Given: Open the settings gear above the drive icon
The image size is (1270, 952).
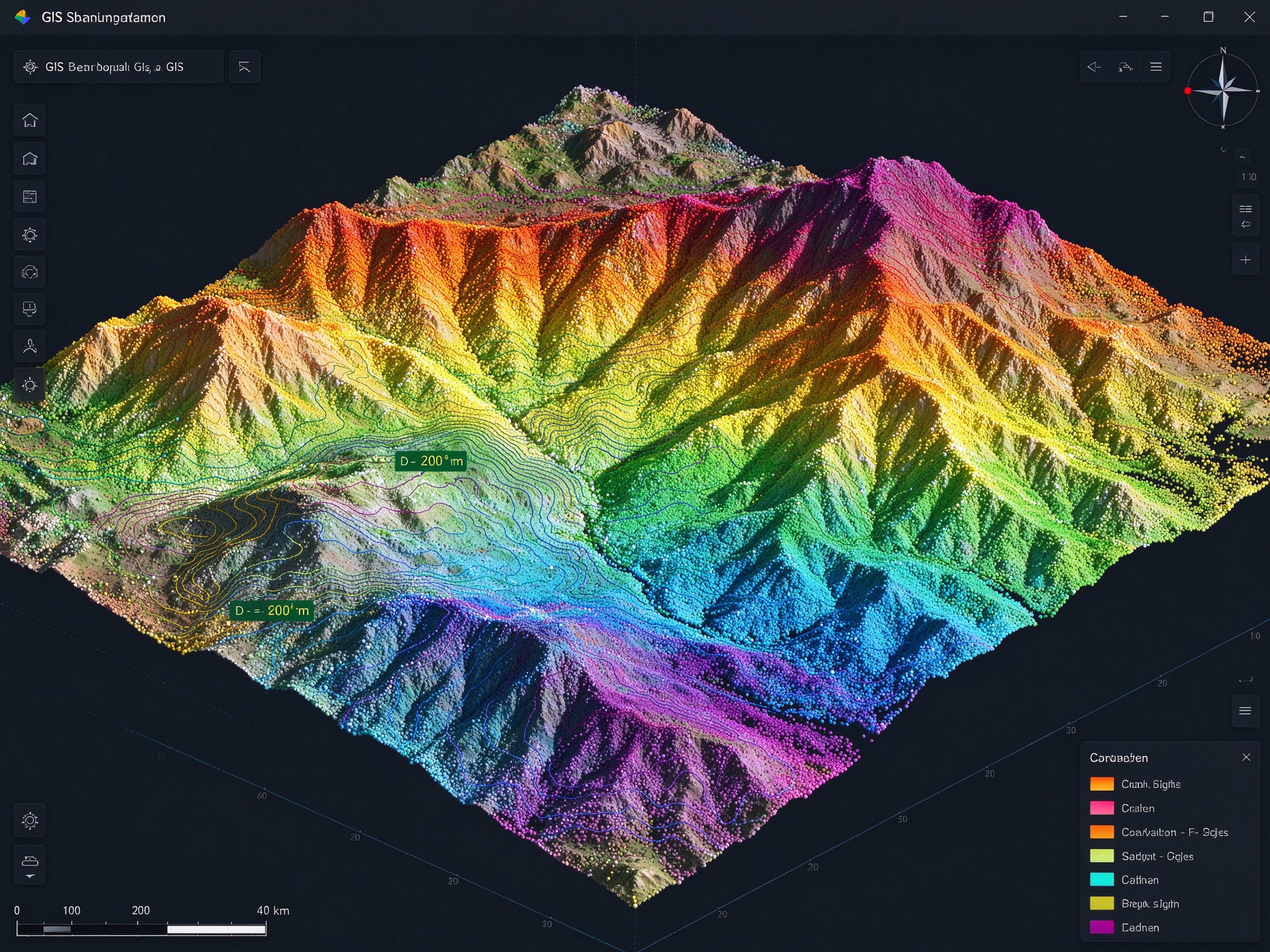Looking at the screenshot, I should coord(30,820).
